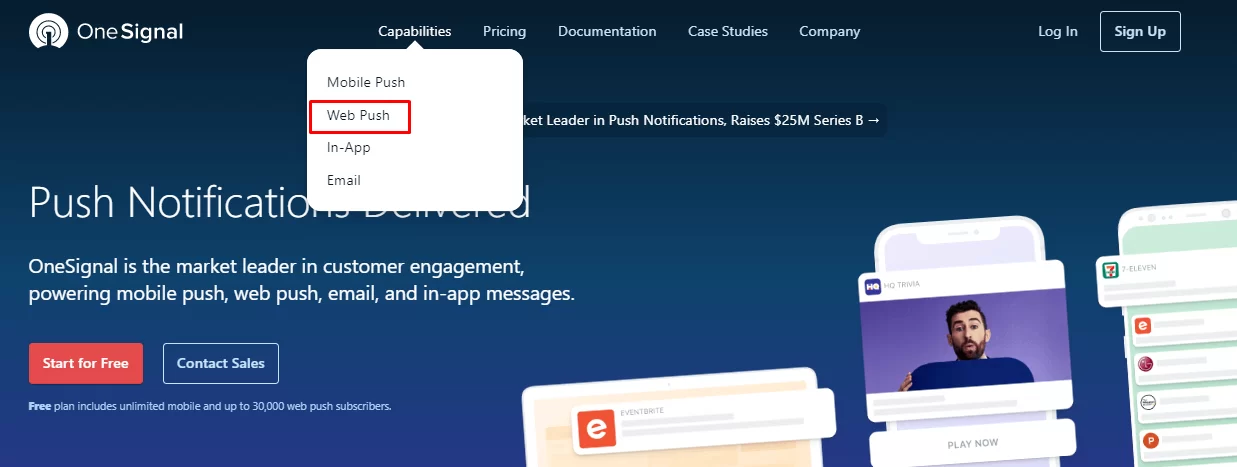This screenshot has height=467, width=1237.
Task: Open Case Studies from the navigation
Action: tap(728, 31)
